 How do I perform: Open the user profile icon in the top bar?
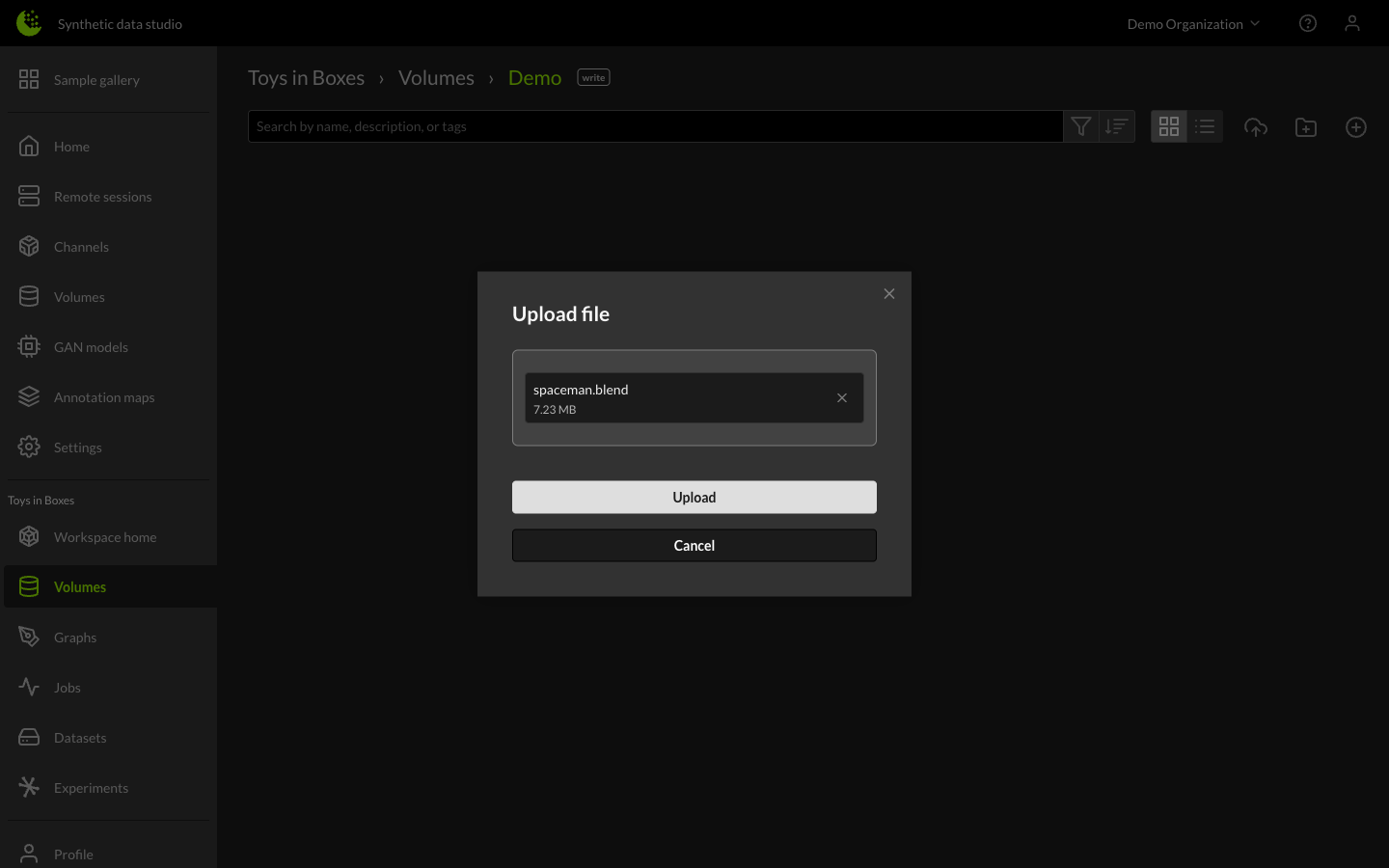pyautogui.click(x=1352, y=23)
